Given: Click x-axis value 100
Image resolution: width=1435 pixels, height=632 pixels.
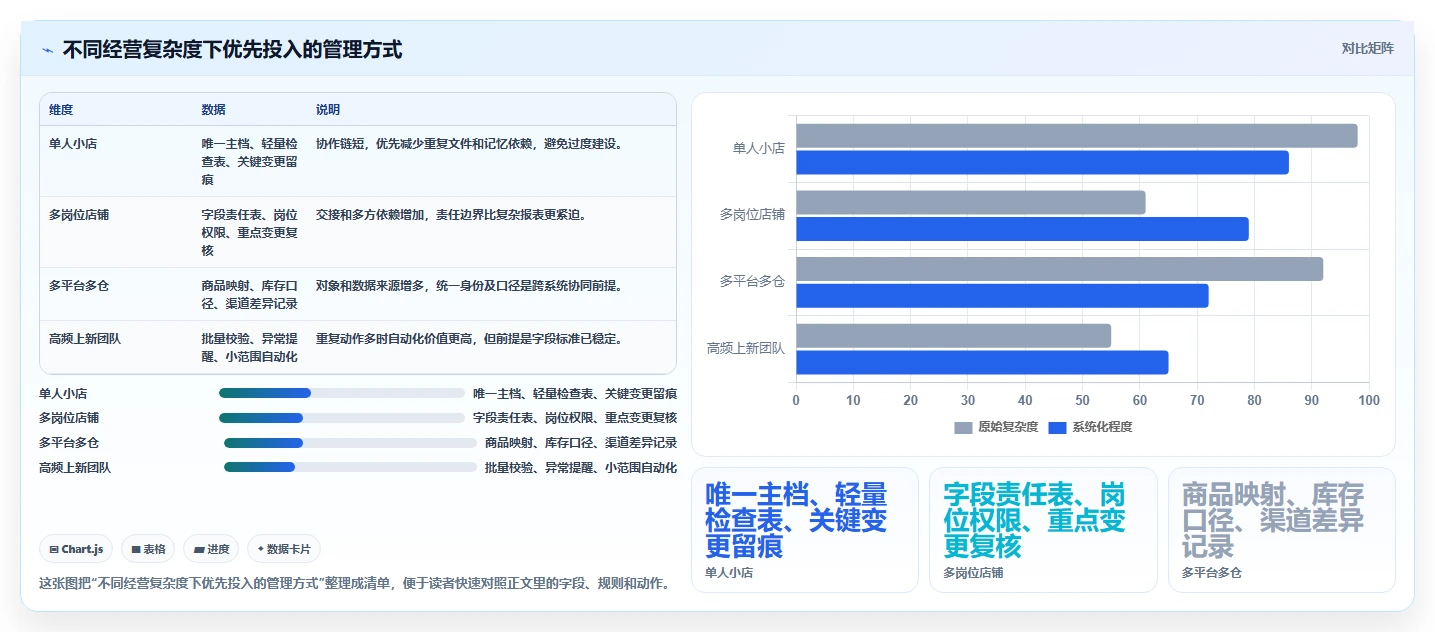Looking at the screenshot, I should [1369, 400].
